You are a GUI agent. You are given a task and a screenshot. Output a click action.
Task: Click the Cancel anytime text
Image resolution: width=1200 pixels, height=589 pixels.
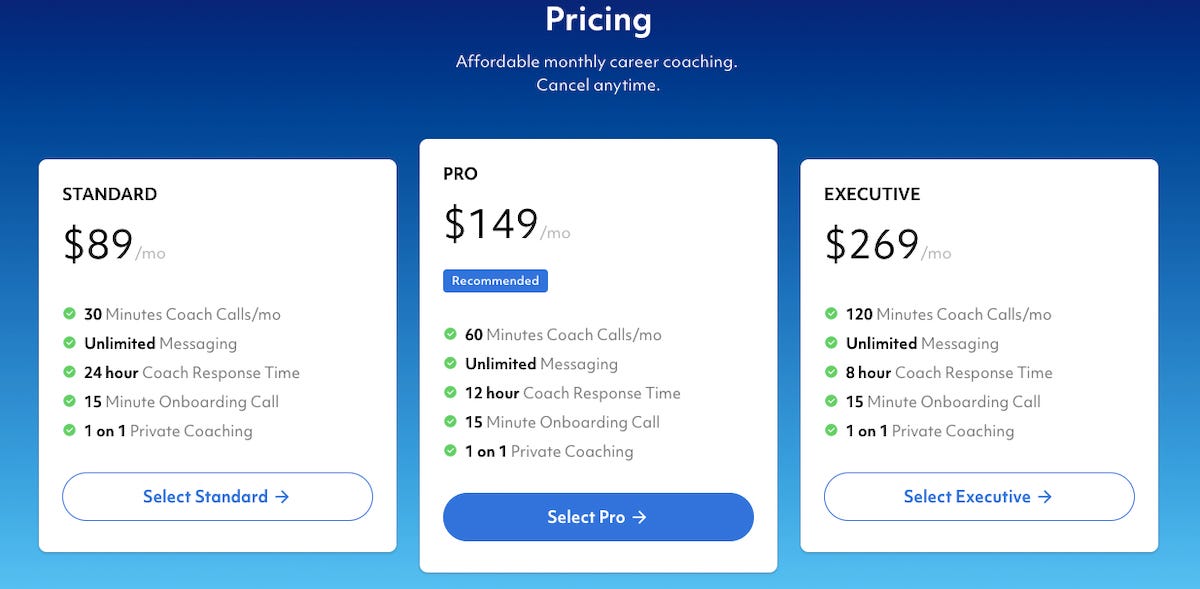point(598,85)
